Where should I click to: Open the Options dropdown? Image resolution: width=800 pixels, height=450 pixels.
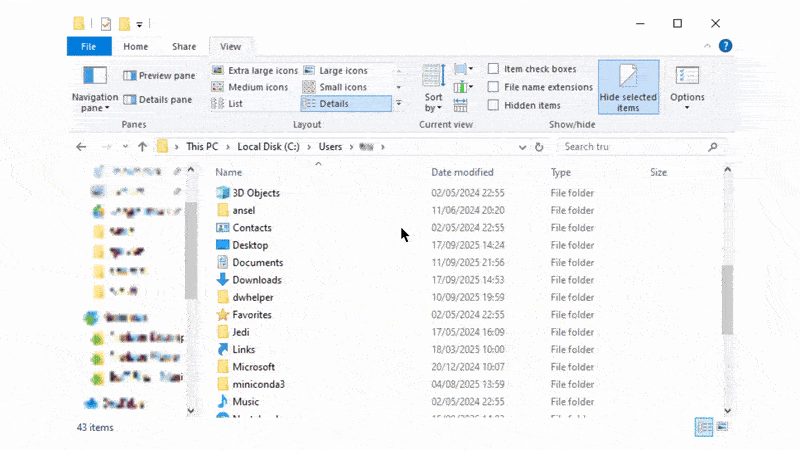click(x=687, y=88)
